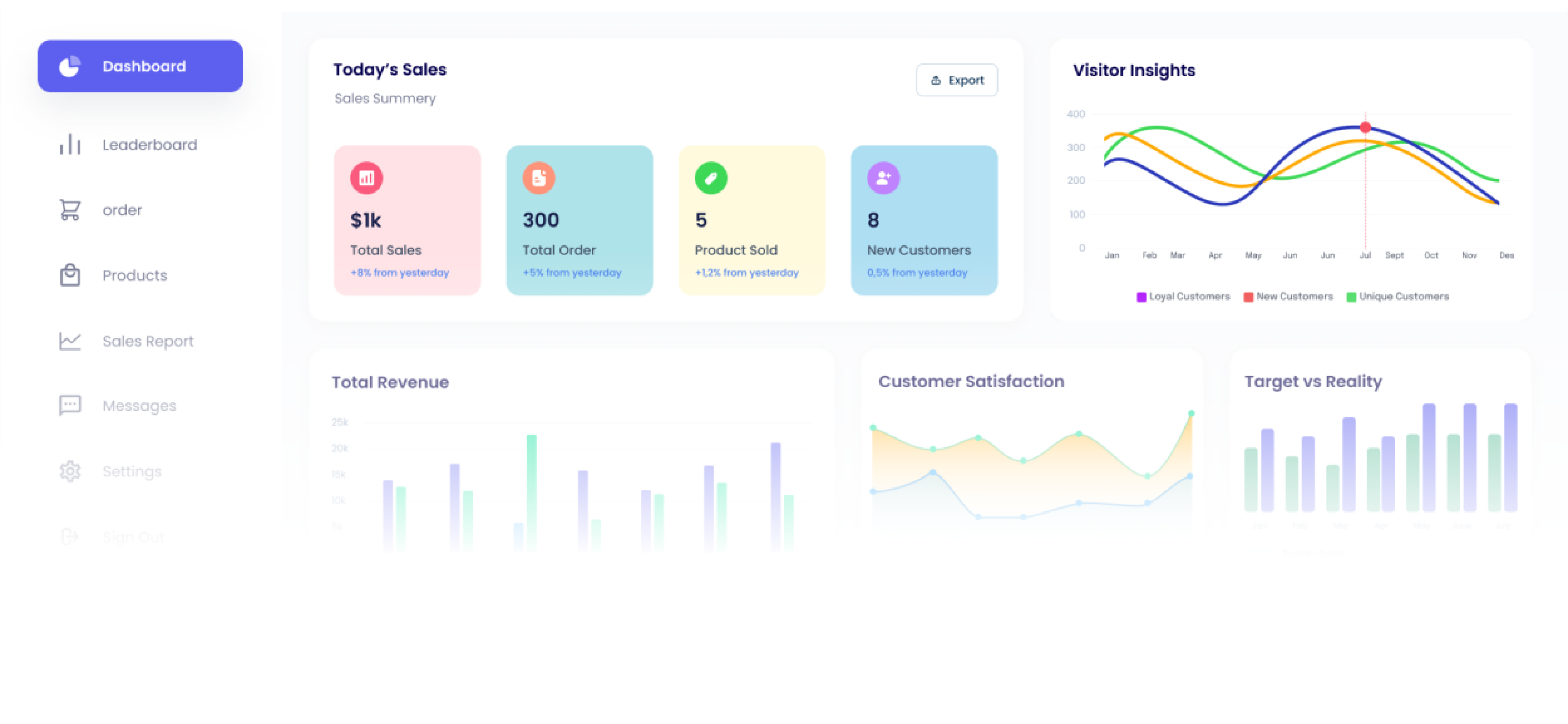The image size is (1568, 724).
Task: Click the Customer Satisfaction heading
Action: (971, 382)
